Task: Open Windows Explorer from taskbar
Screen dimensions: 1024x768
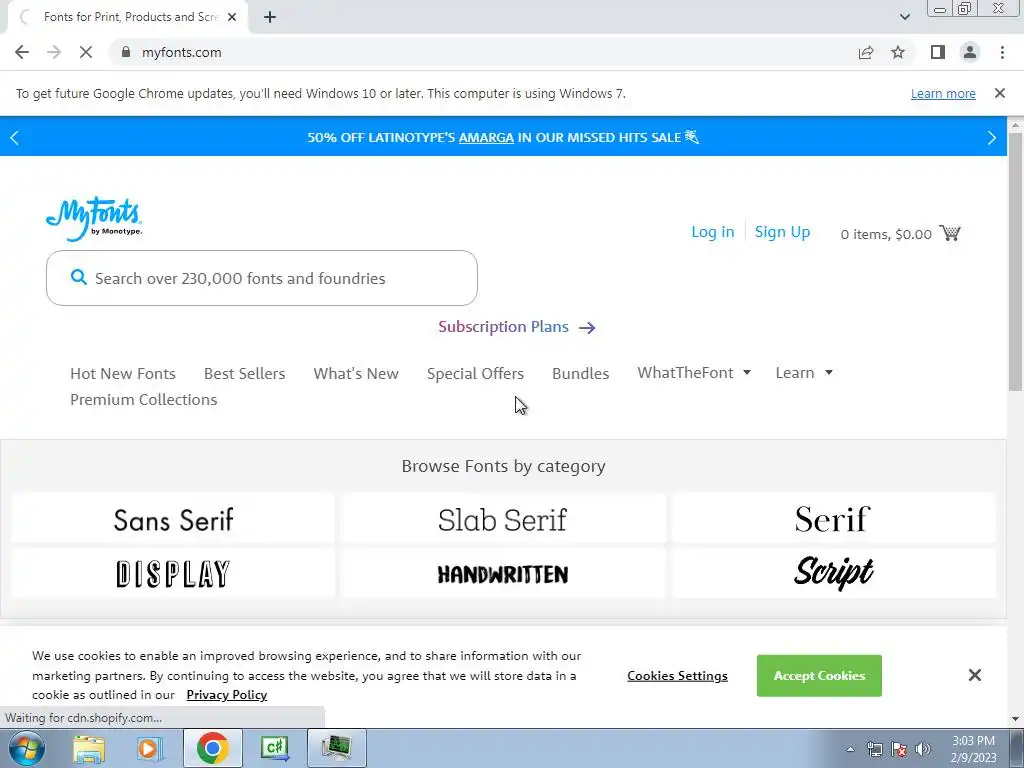Action: [x=89, y=748]
